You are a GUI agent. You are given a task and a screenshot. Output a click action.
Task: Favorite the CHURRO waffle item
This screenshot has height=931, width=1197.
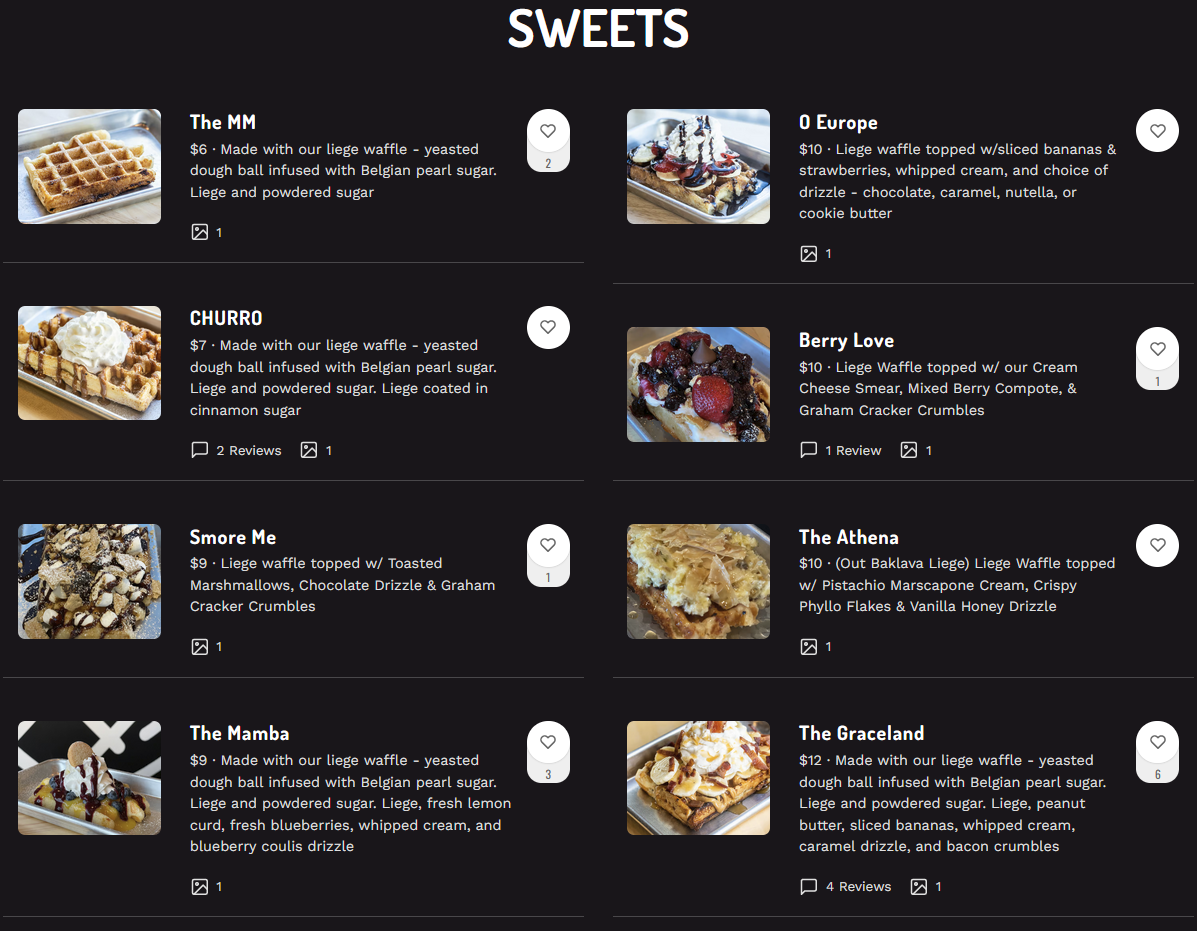point(548,327)
